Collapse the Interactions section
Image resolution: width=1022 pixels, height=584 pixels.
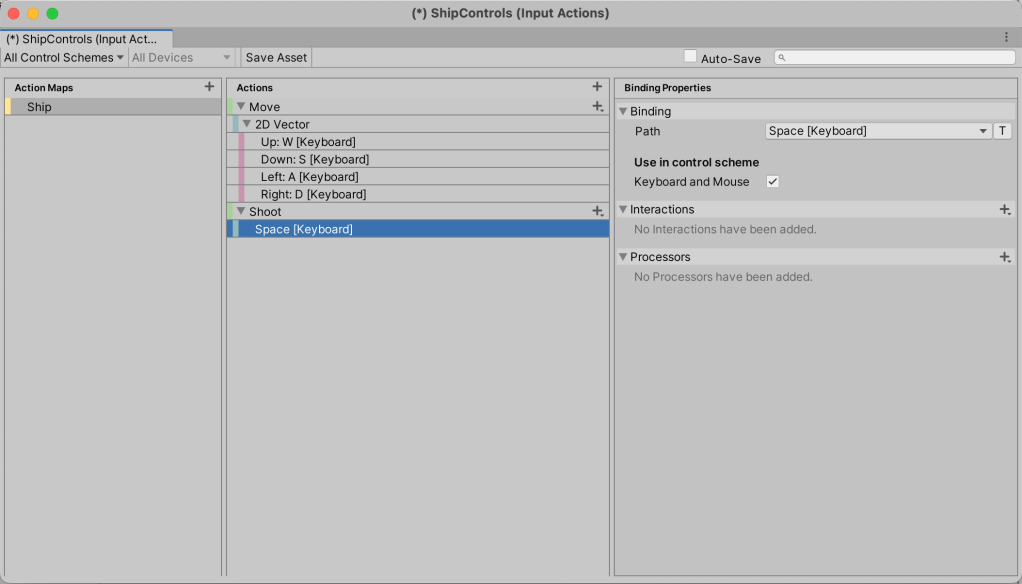[623, 209]
